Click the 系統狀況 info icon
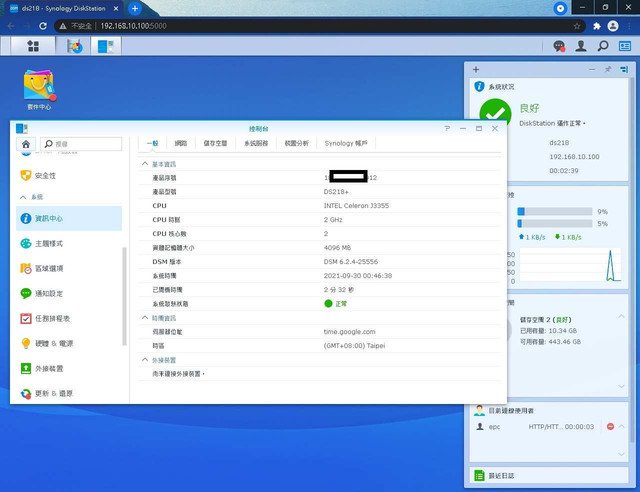 pos(479,87)
